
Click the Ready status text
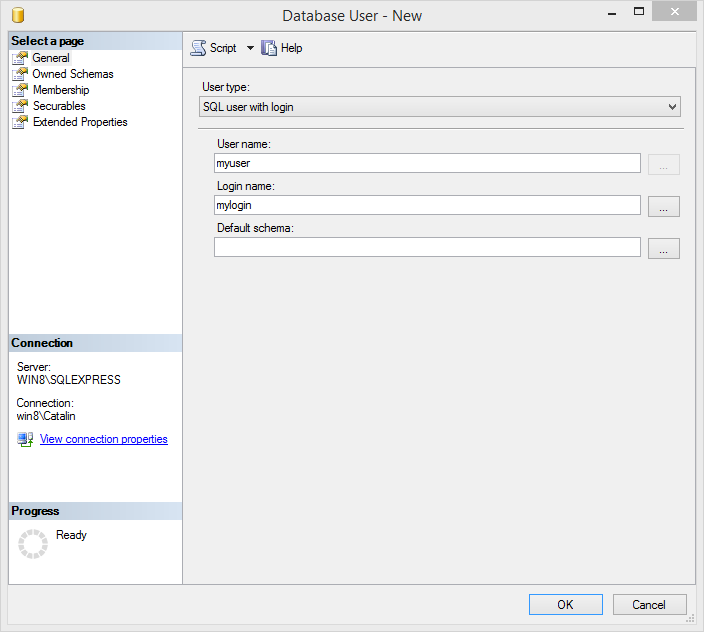click(71, 535)
